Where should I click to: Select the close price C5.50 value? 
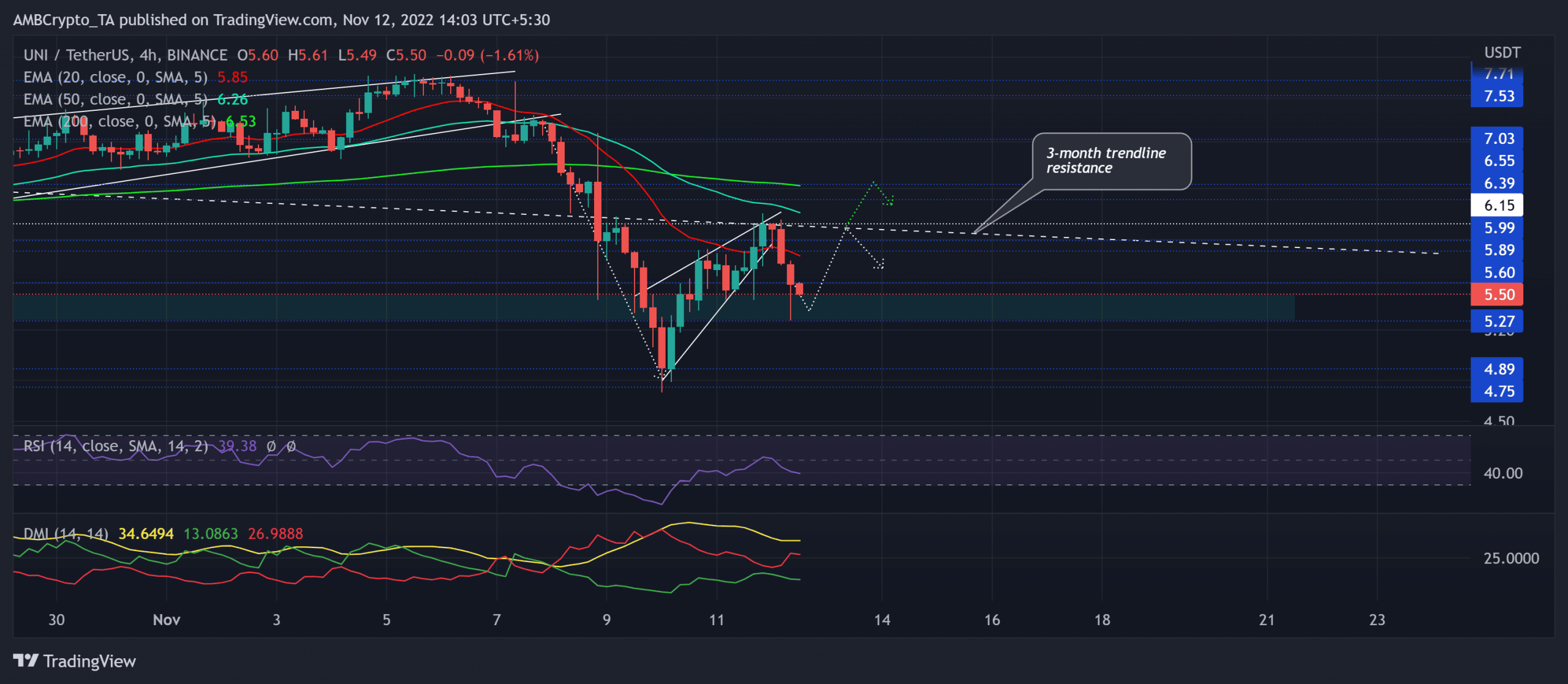pyautogui.click(x=406, y=55)
